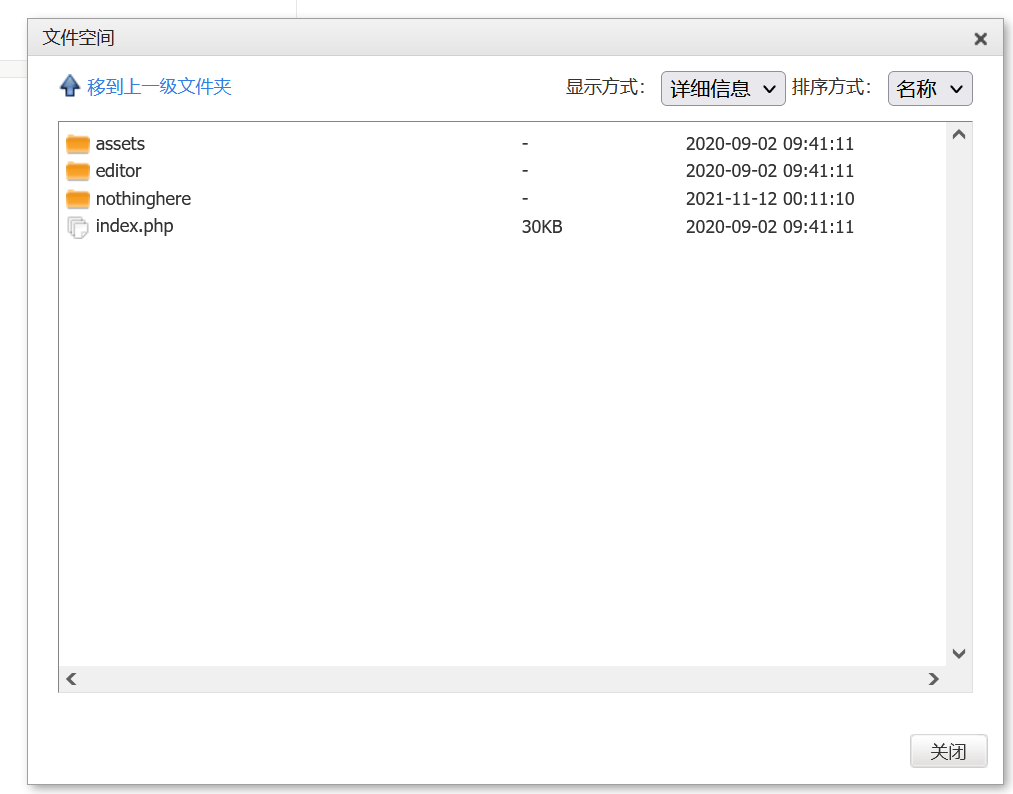This screenshot has width=1013, height=794.
Task: Click the 关闭 button
Action: coord(948,751)
